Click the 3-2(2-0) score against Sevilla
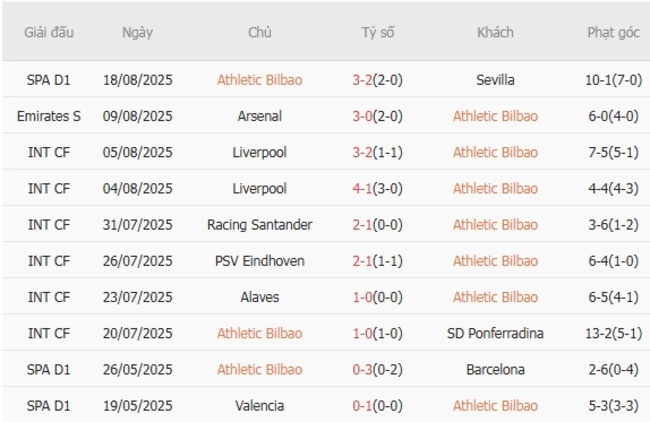This screenshot has height=422, width=650. pos(378,80)
